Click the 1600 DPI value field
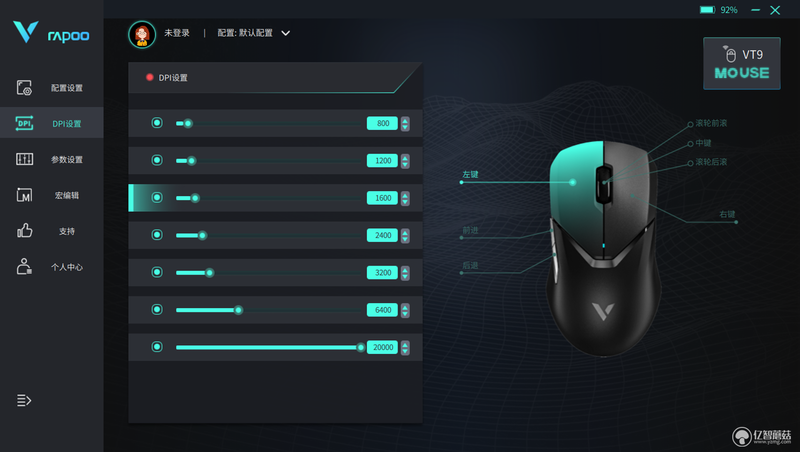 point(382,198)
